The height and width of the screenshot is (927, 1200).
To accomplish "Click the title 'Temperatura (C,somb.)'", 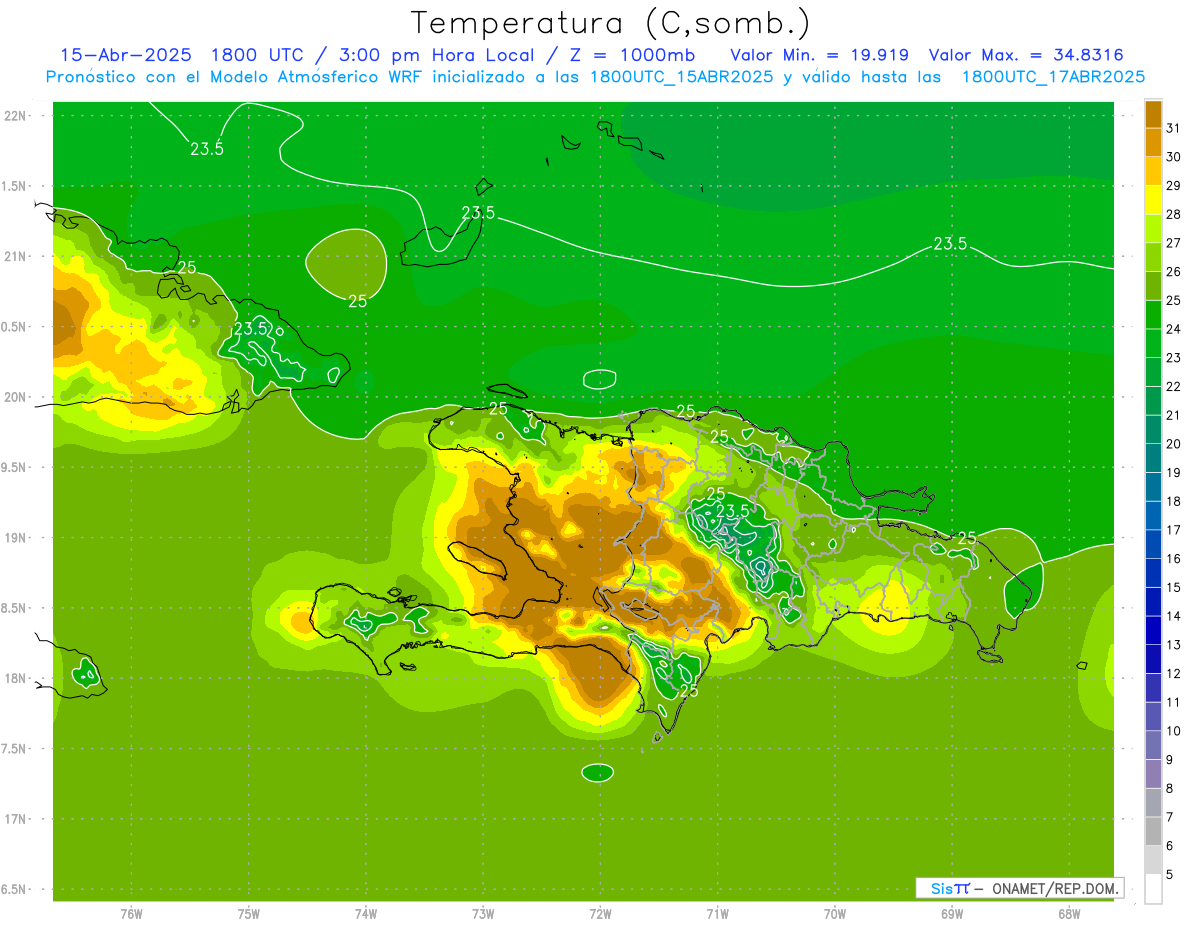I will point(611,23).
